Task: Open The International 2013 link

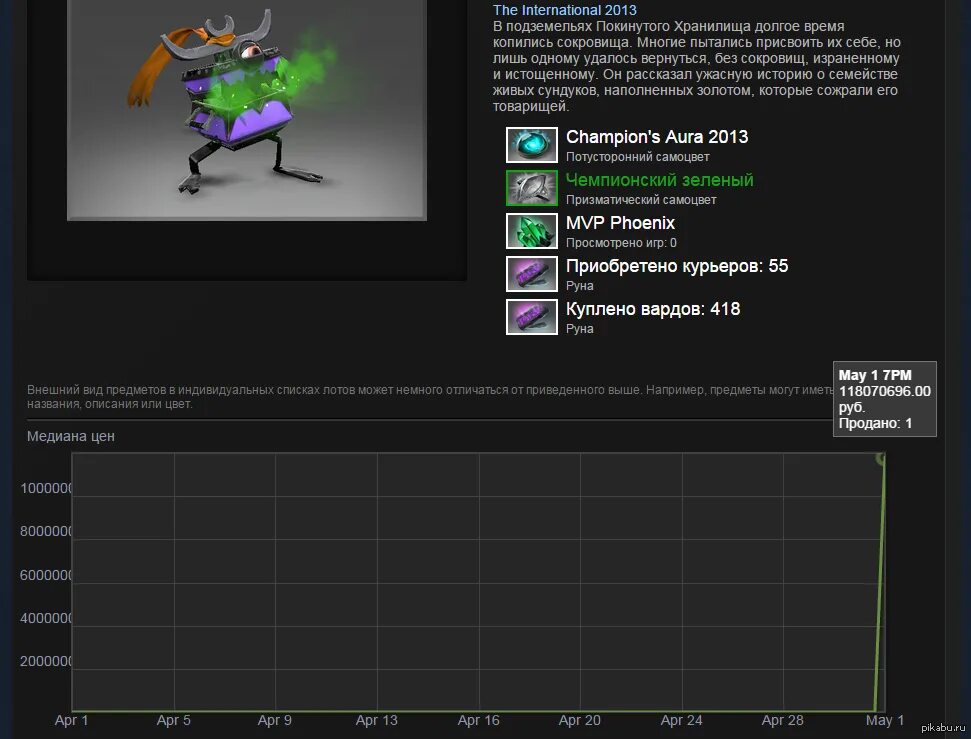Action: (x=564, y=10)
